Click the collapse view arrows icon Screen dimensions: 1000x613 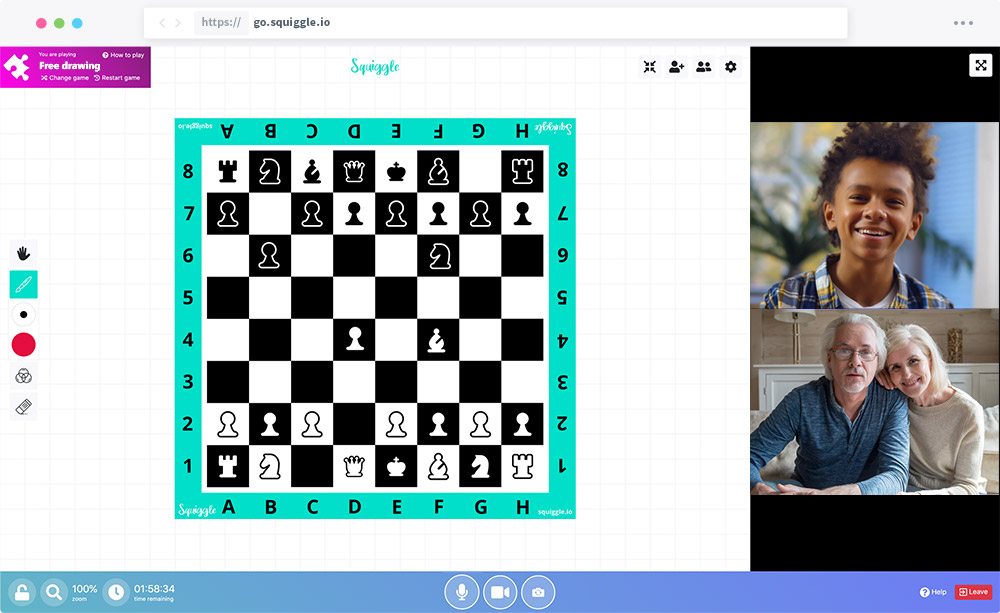[x=650, y=67]
